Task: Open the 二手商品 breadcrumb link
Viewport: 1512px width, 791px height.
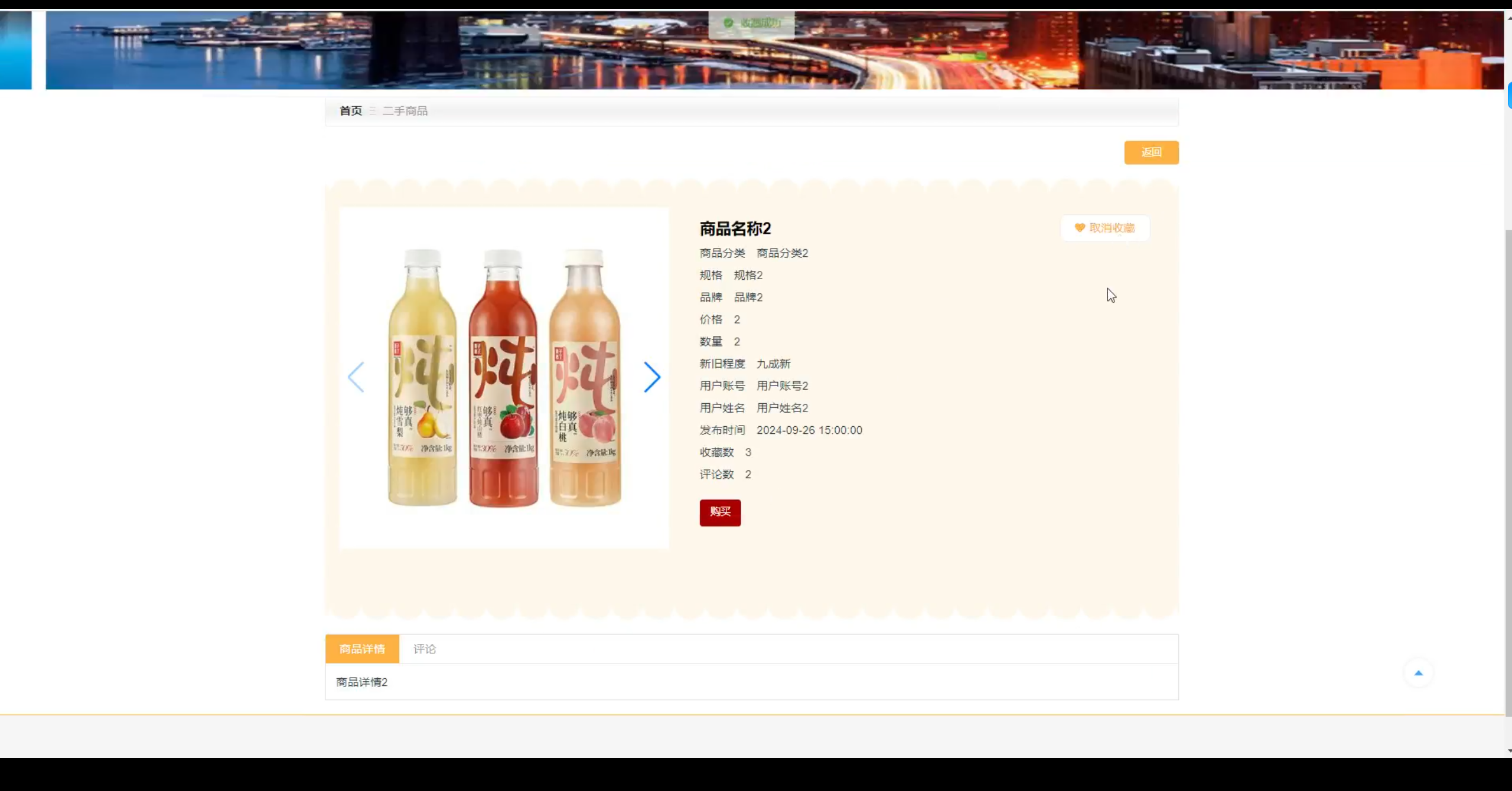Action: coord(405,110)
